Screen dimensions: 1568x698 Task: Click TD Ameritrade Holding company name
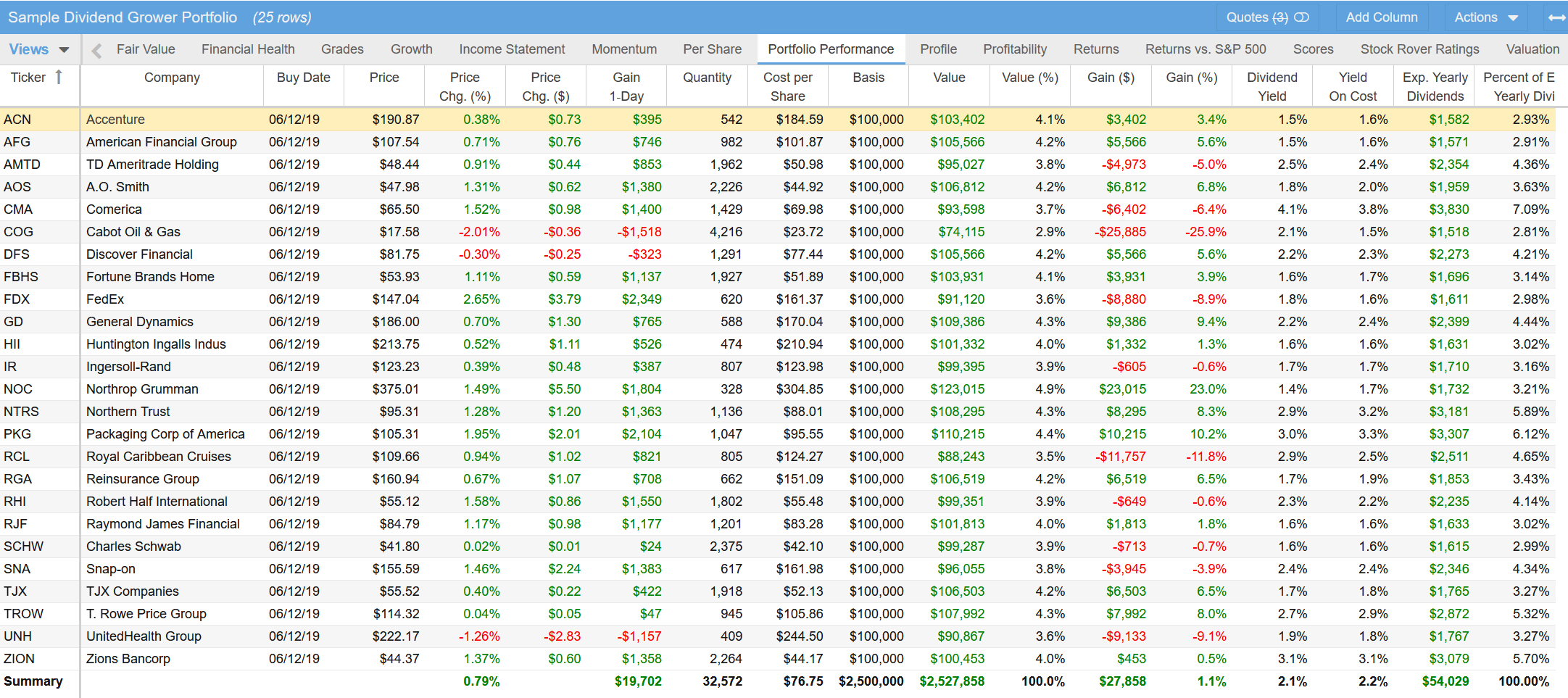tap(152, 165)
